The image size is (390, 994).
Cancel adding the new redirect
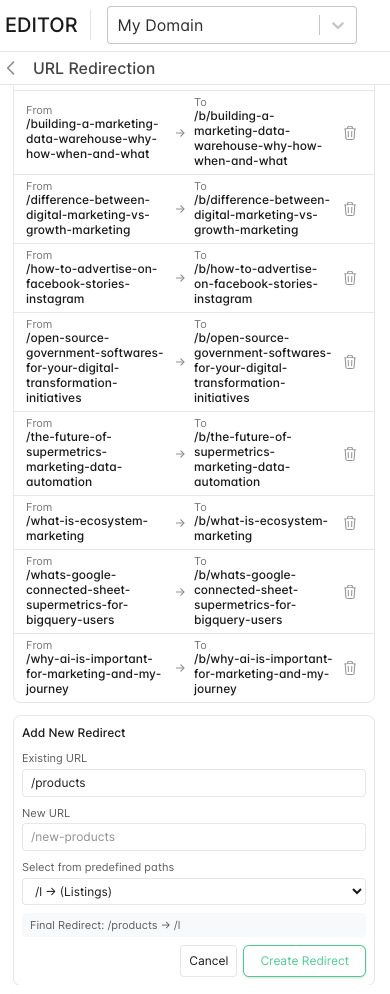(209, 961)
